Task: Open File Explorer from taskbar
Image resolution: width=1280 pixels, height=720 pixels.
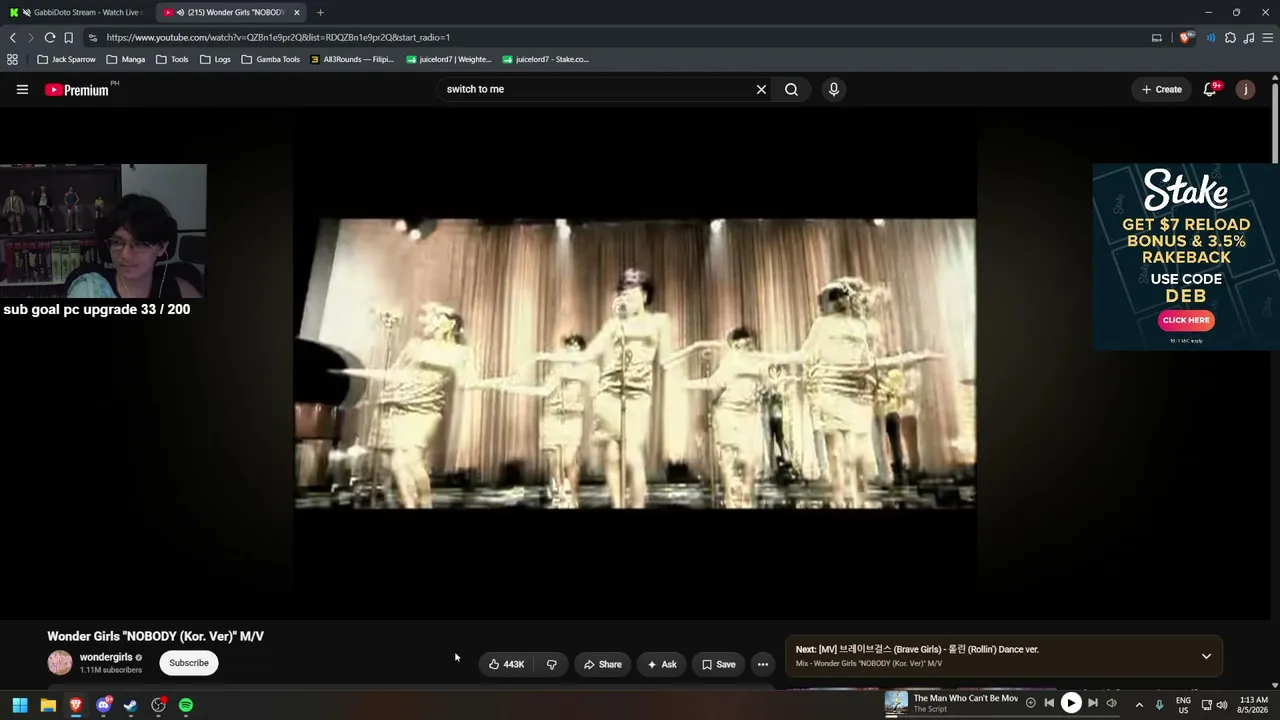Action: tap(48, 705)
